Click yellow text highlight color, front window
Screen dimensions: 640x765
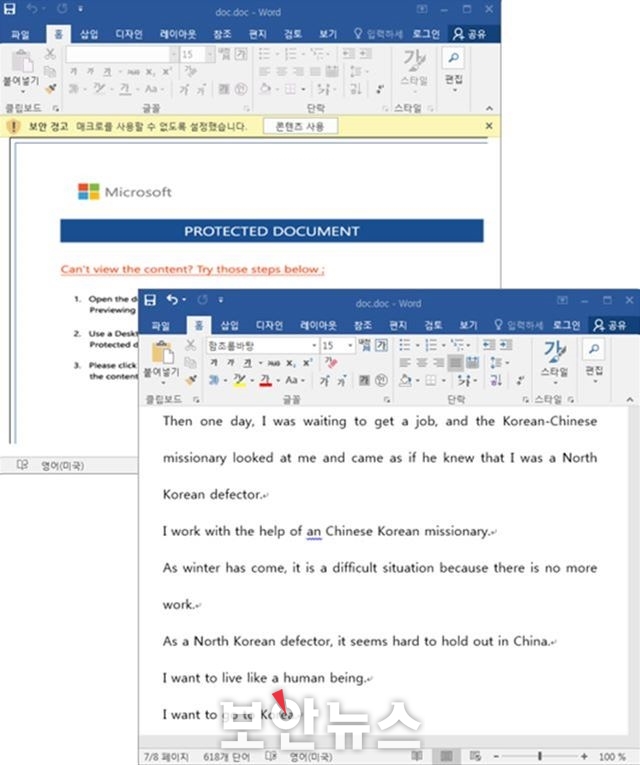click(x=239, y=380)
